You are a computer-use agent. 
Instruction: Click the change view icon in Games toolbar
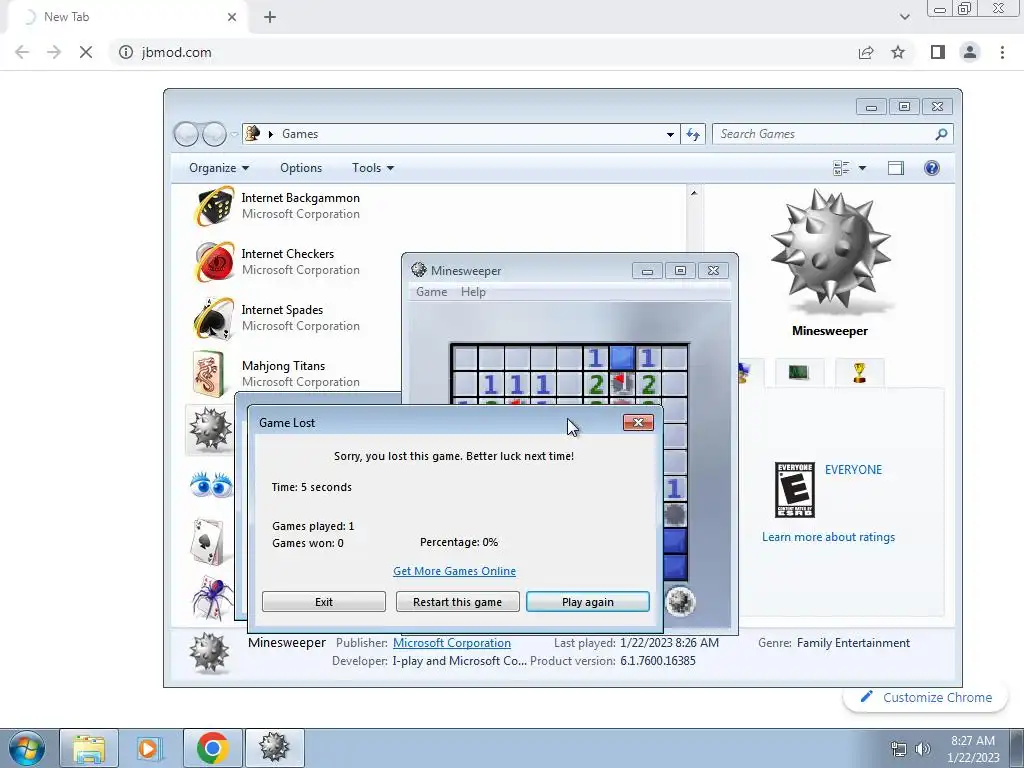click(841, 168)
